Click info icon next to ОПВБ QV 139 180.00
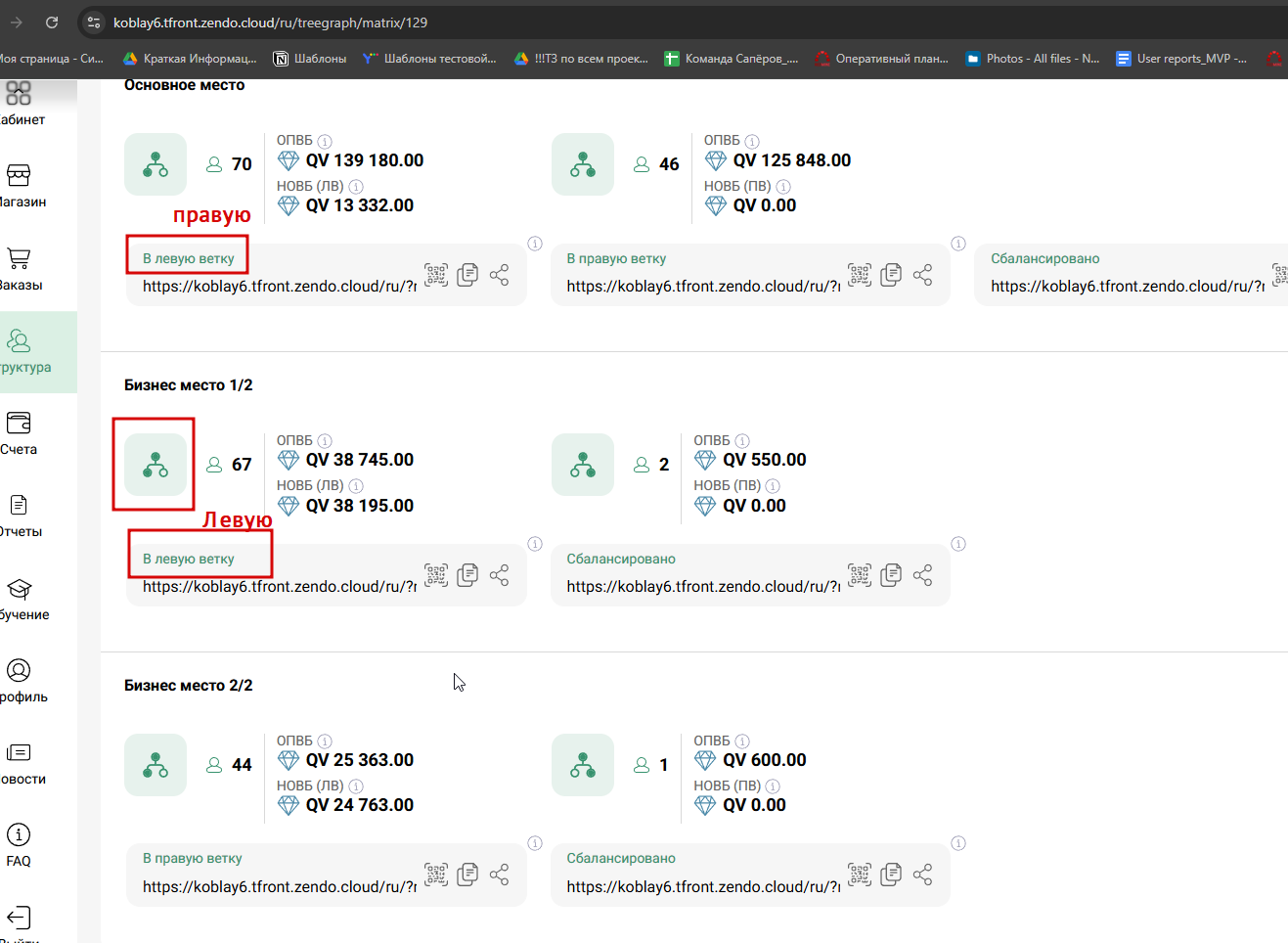1288x943 pixels. pyautogui.click(x=325, y=141)
